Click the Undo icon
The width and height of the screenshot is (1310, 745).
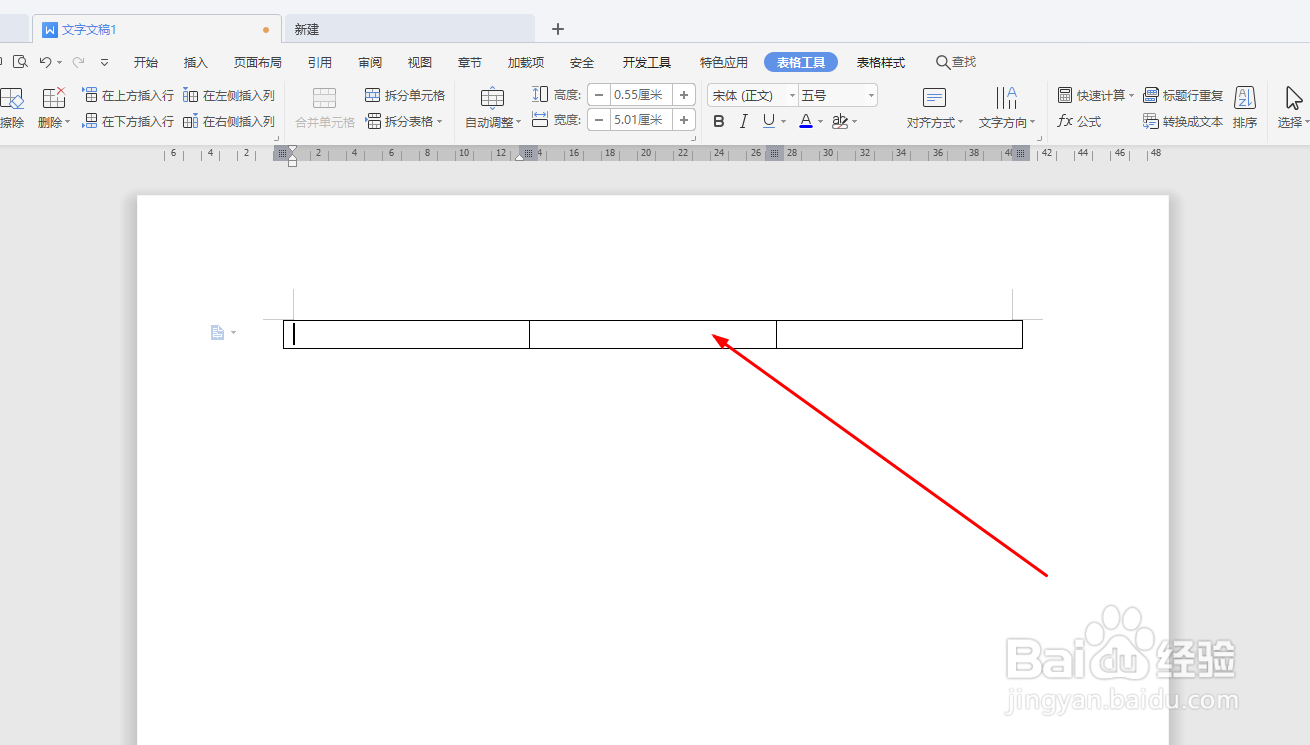(45, 62)
